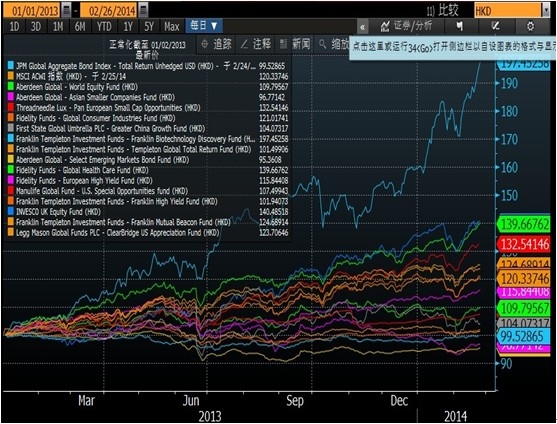Open calendar icon beside end date 02/26/2014
The image size is (557, 424).
click(143, 10)
